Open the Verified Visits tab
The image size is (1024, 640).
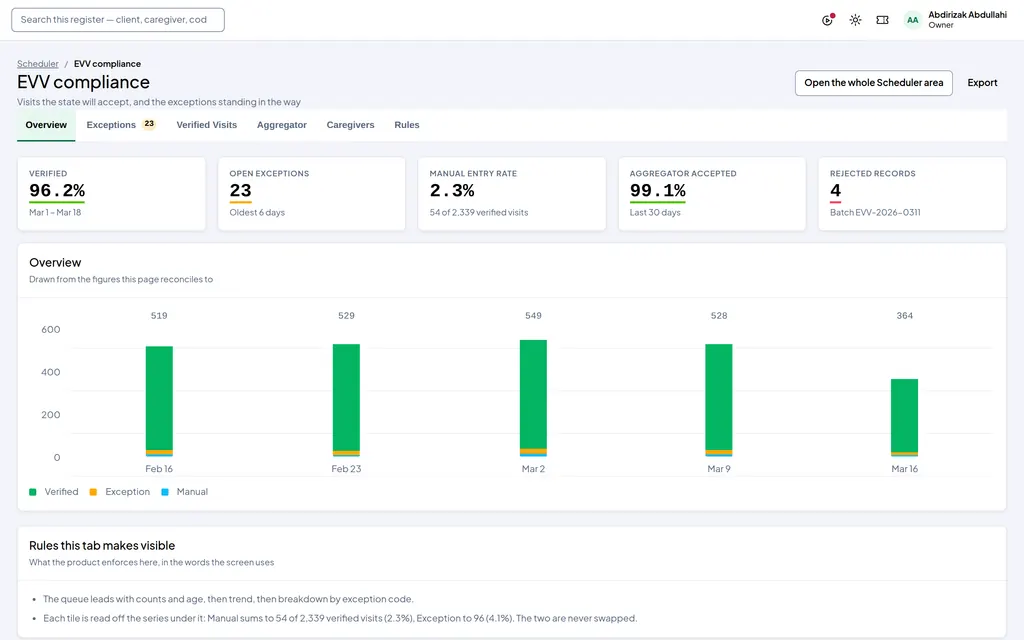point(206,125)
